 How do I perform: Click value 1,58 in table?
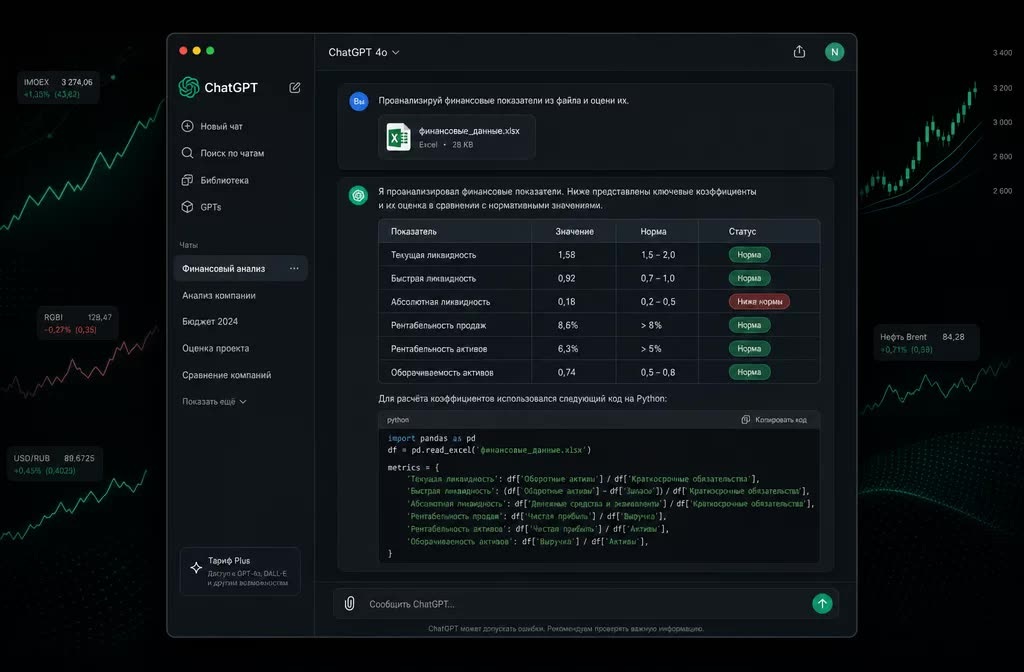(566, 255)
